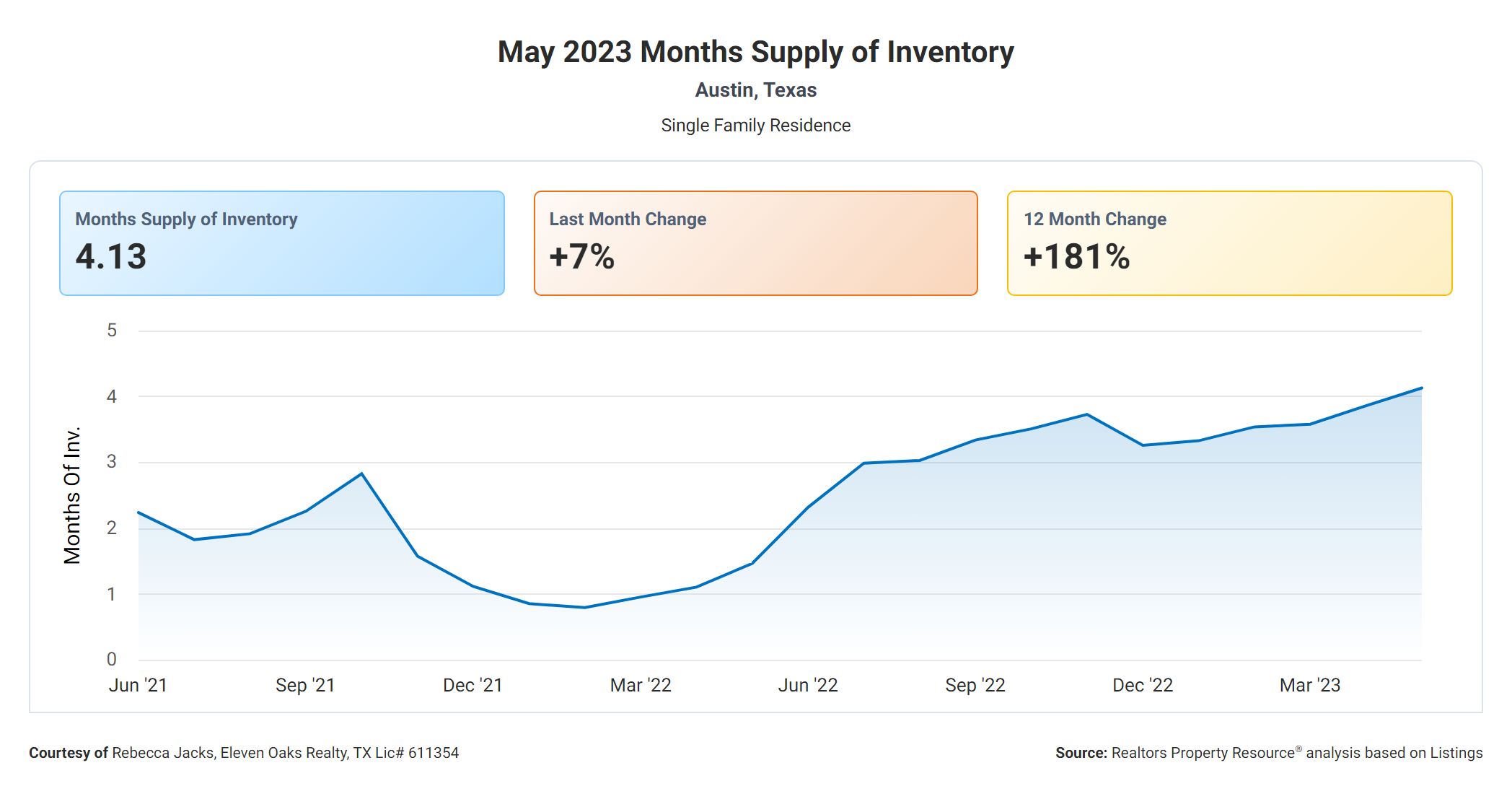Click the line's final May 2023 endpoint
This screenshot has width=1512, height=794.
[1421, 388]
